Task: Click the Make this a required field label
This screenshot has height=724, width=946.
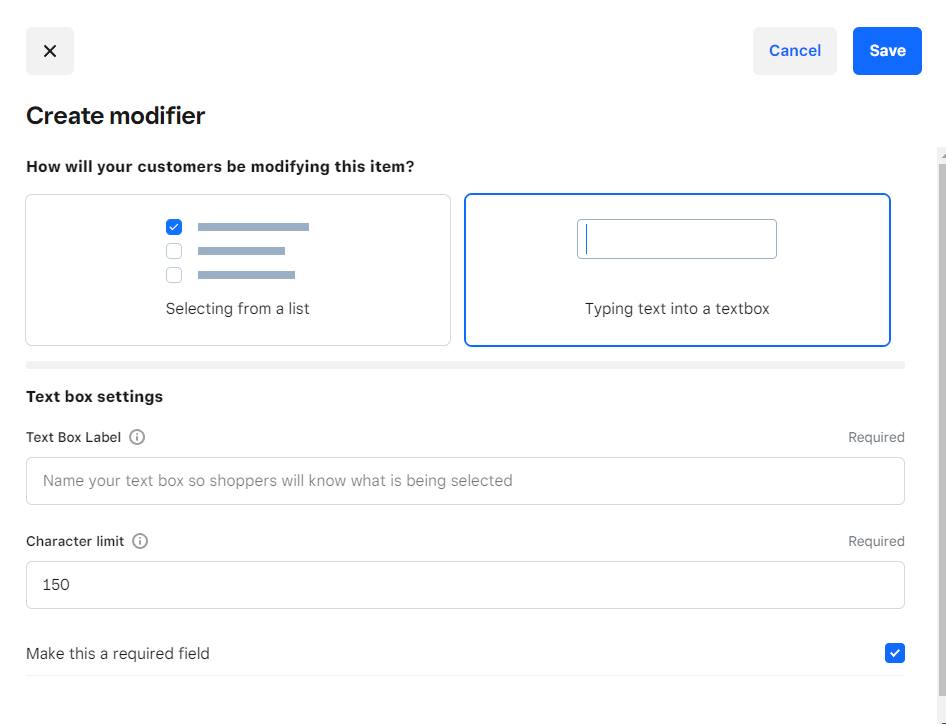Action: (118, 654)
